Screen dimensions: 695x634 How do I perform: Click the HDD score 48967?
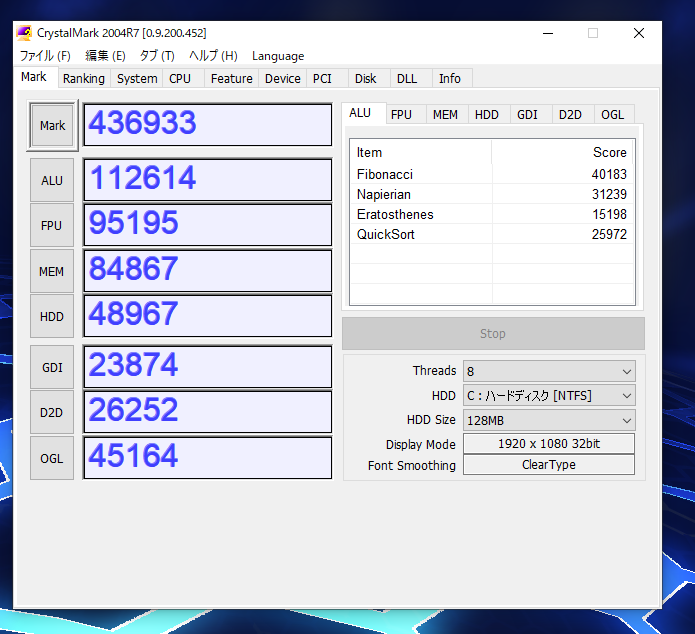[207, 316]
